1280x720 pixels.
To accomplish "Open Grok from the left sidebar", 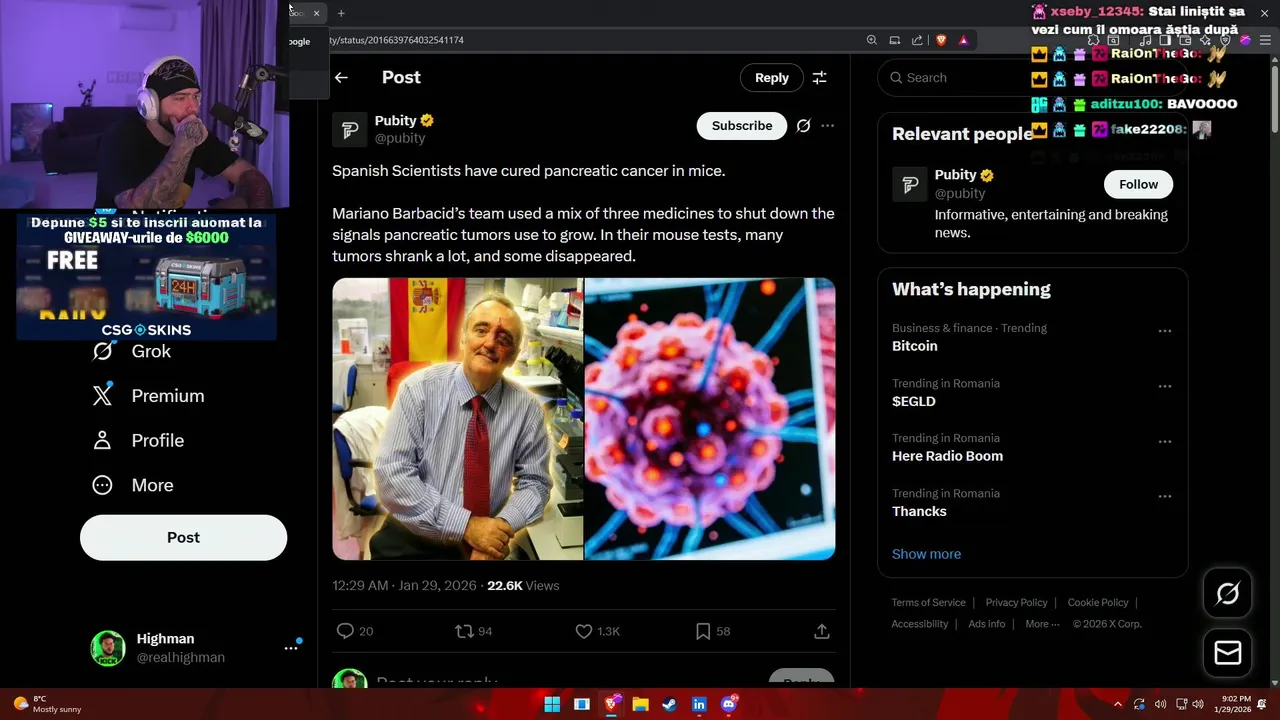I will (x=131, y=351).
